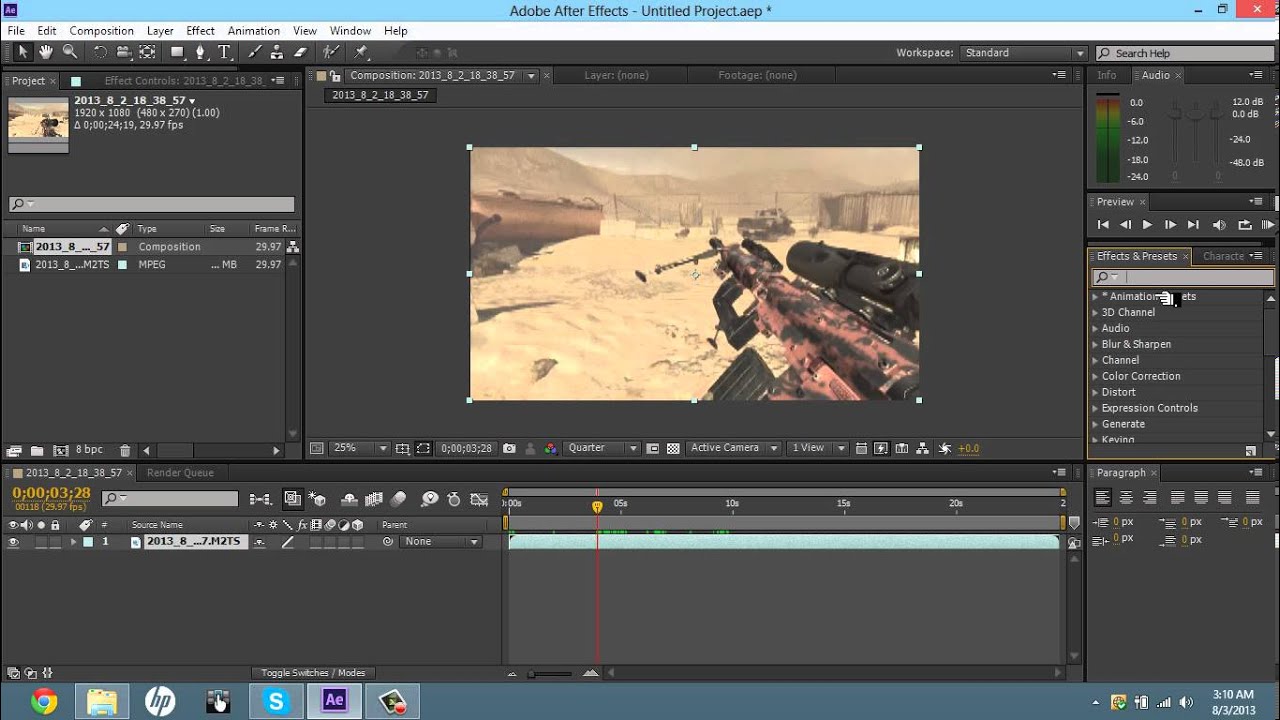Select the Pen tool
Viewport: 1280px width, 720px height.
[201, 52]
